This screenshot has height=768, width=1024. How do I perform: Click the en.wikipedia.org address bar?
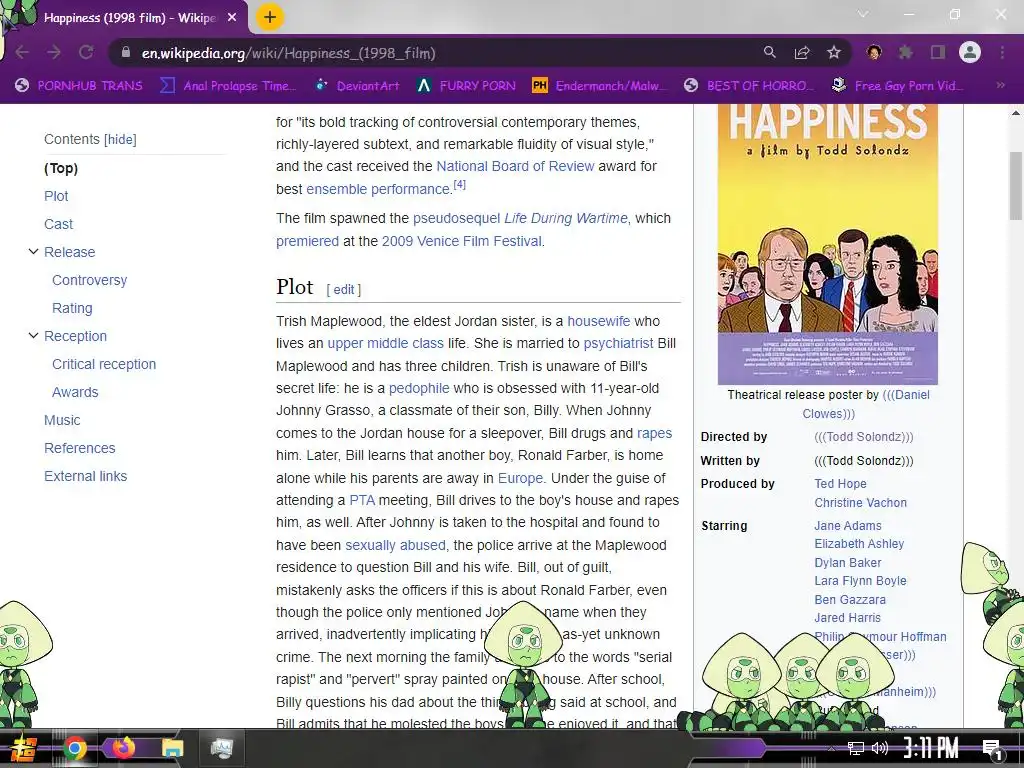pyautogui.click(x=431, y=53)
